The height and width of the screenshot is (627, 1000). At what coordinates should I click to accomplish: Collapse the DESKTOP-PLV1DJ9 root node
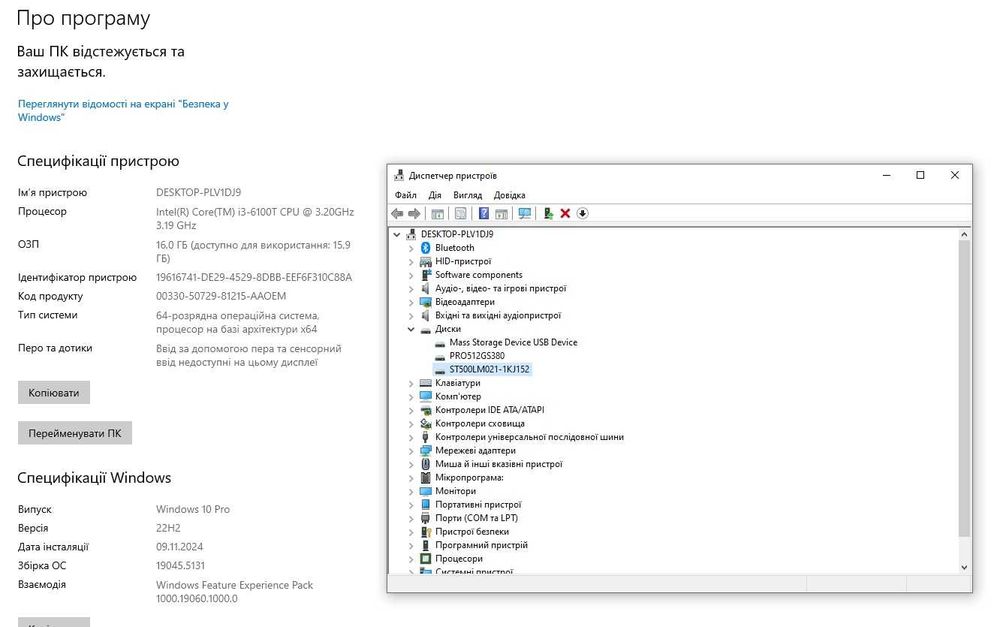tap(397, 234)
